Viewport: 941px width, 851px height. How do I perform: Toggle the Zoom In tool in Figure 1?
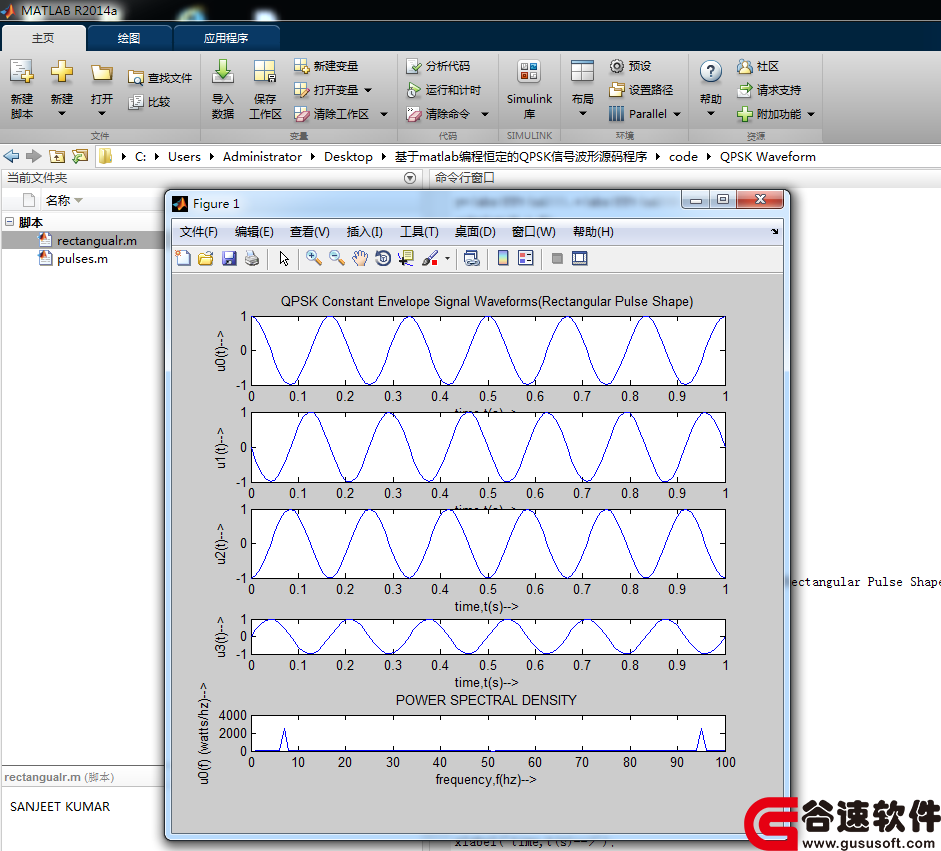click(x=313, y=259)
